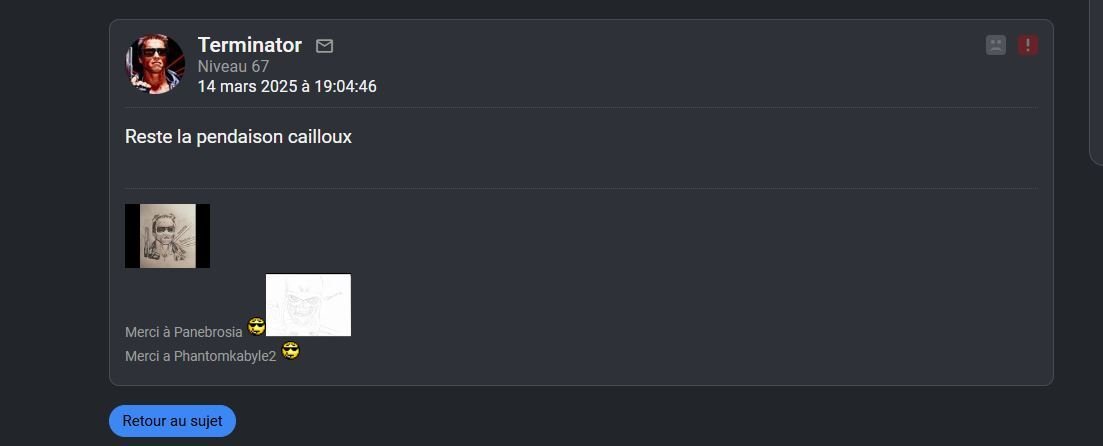Click sunglasses emoji after Panebrosia

[257, 327]
